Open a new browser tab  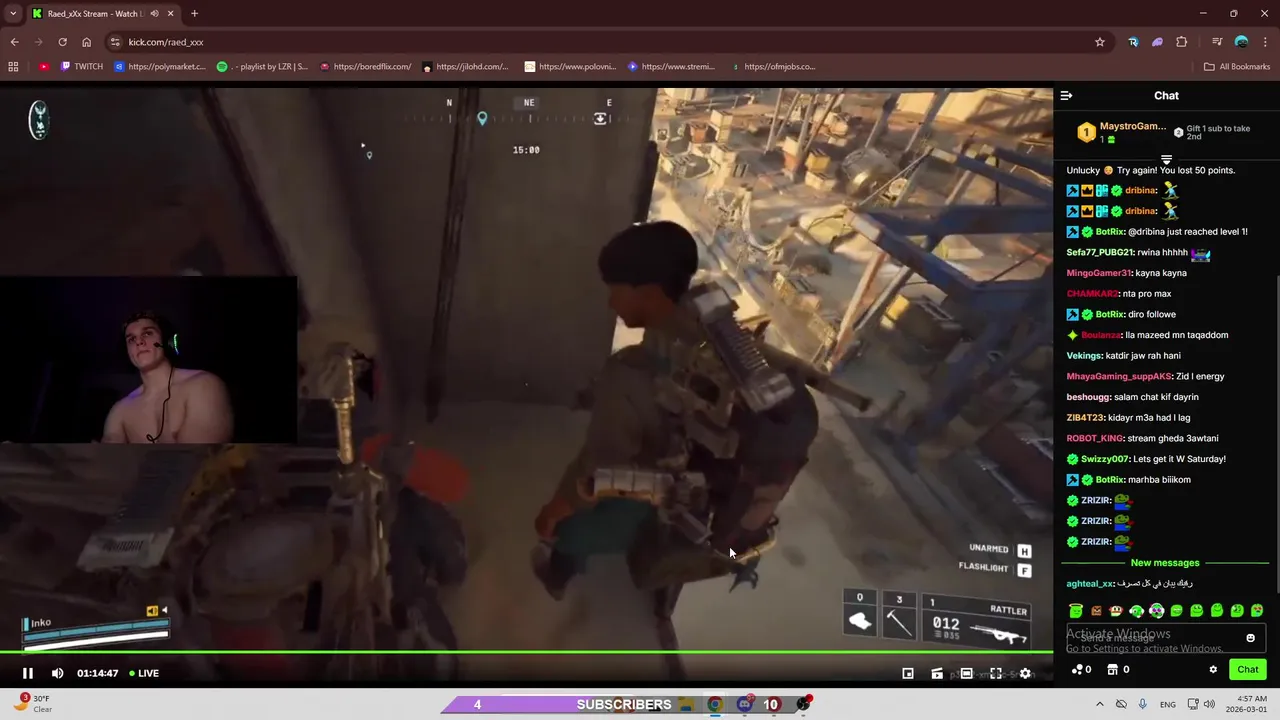194,13
